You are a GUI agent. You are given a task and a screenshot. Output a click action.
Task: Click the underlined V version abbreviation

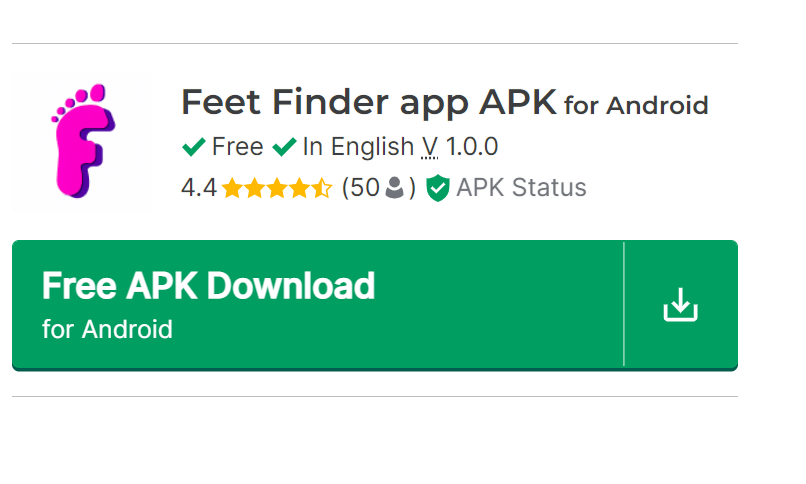click(x=430, y=147)
